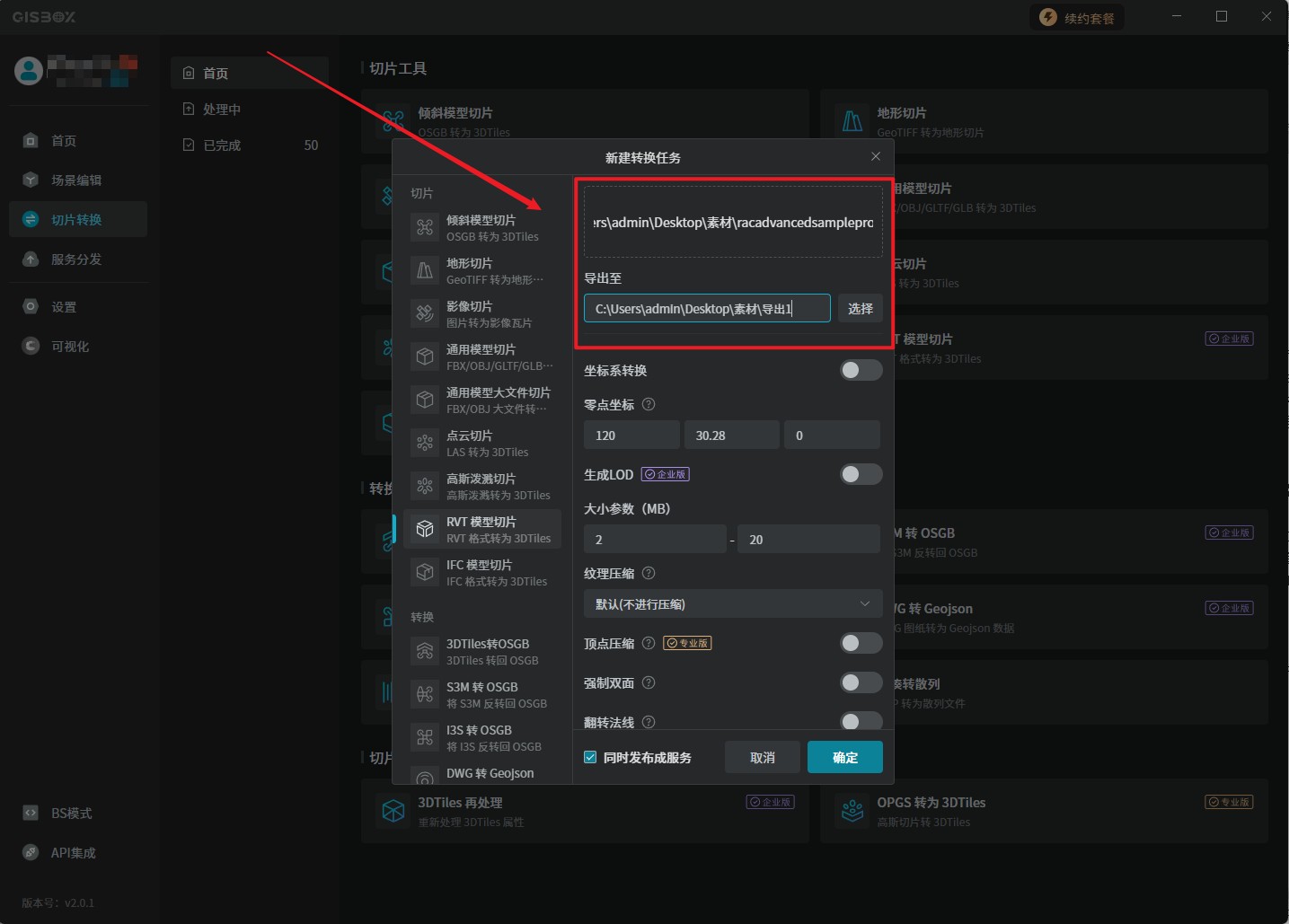1289x924 pixels.
Task: Toggle the 生成LOD switch
Action: pyautogui.click(x=860, y=474)
